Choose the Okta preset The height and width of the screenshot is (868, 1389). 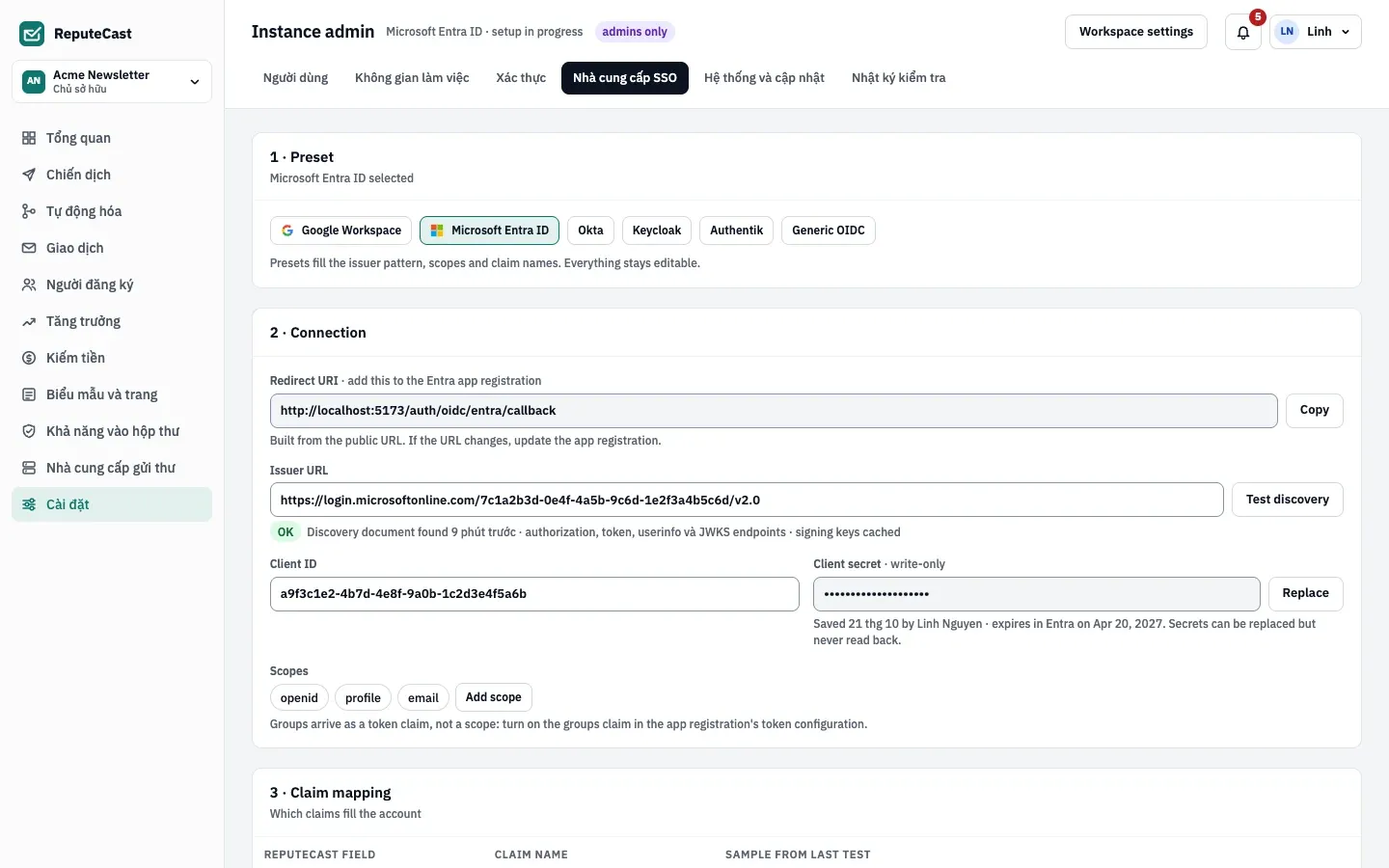[590, 231]
